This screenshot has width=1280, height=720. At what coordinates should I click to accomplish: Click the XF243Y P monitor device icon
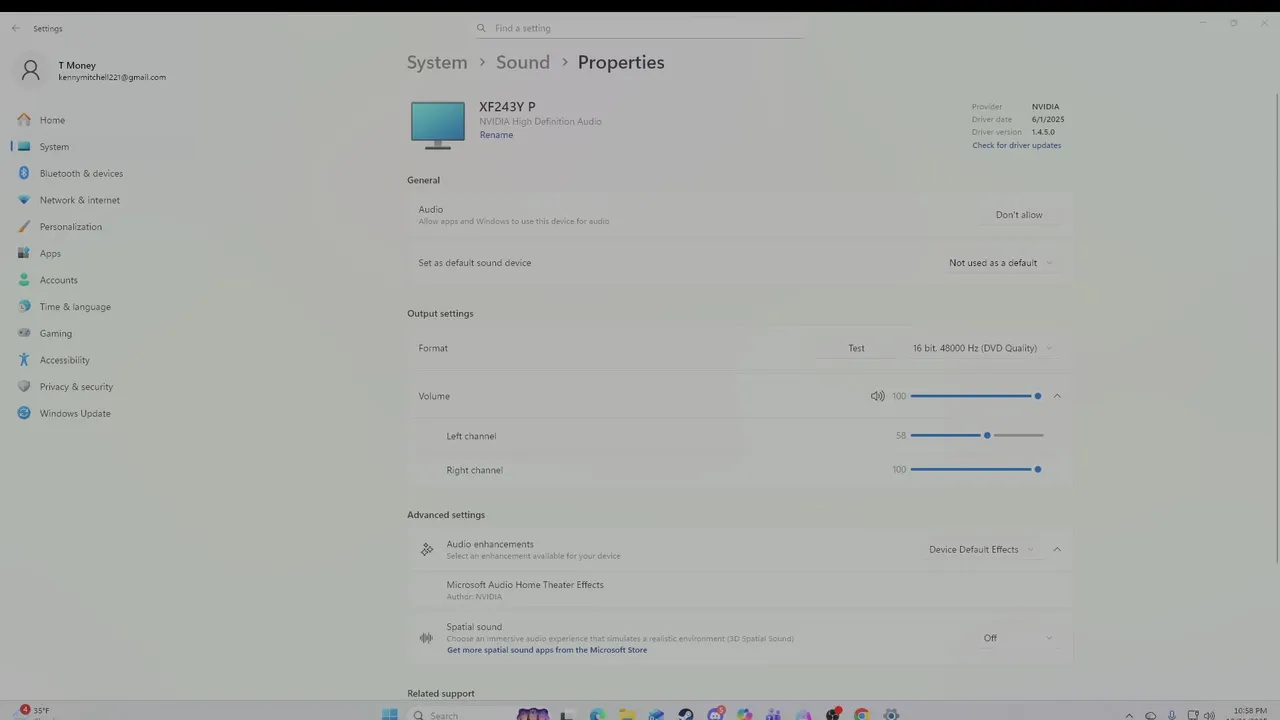(438, 125)
